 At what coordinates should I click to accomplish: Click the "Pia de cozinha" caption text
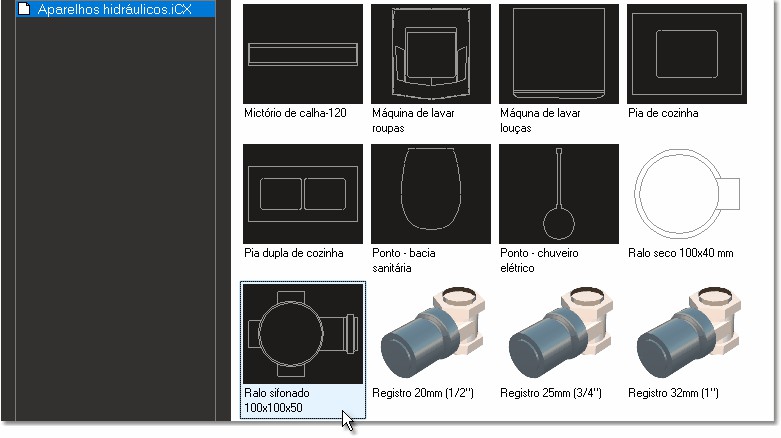pos(663,113)
